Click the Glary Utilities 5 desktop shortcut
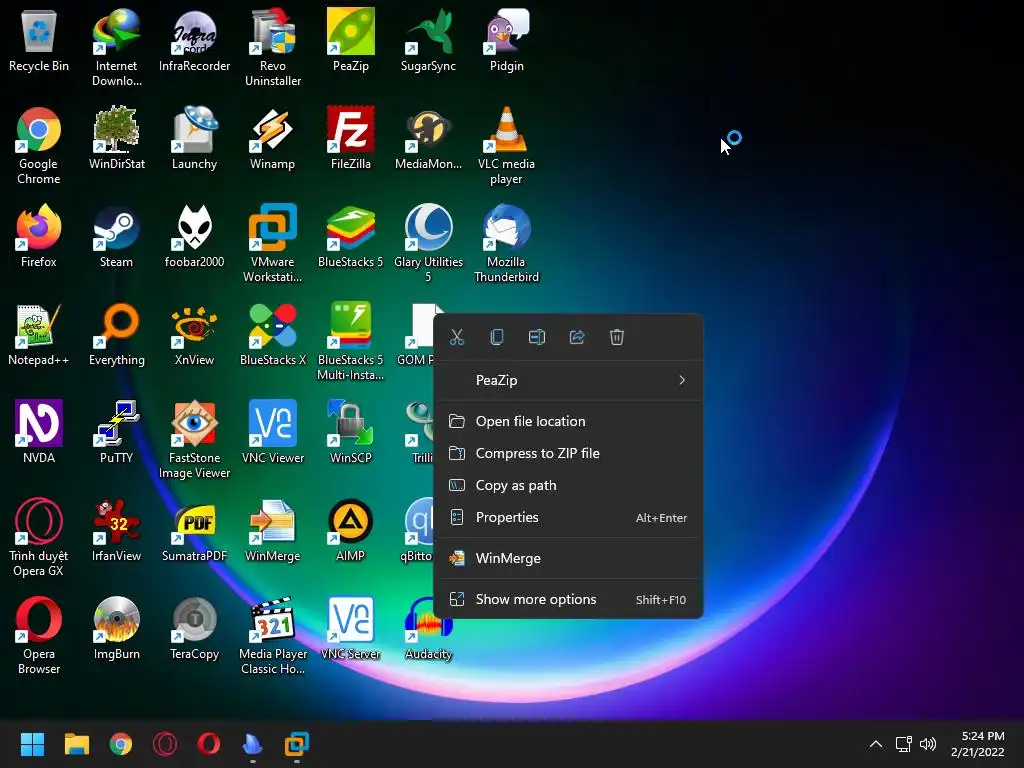 pos(428,244)
